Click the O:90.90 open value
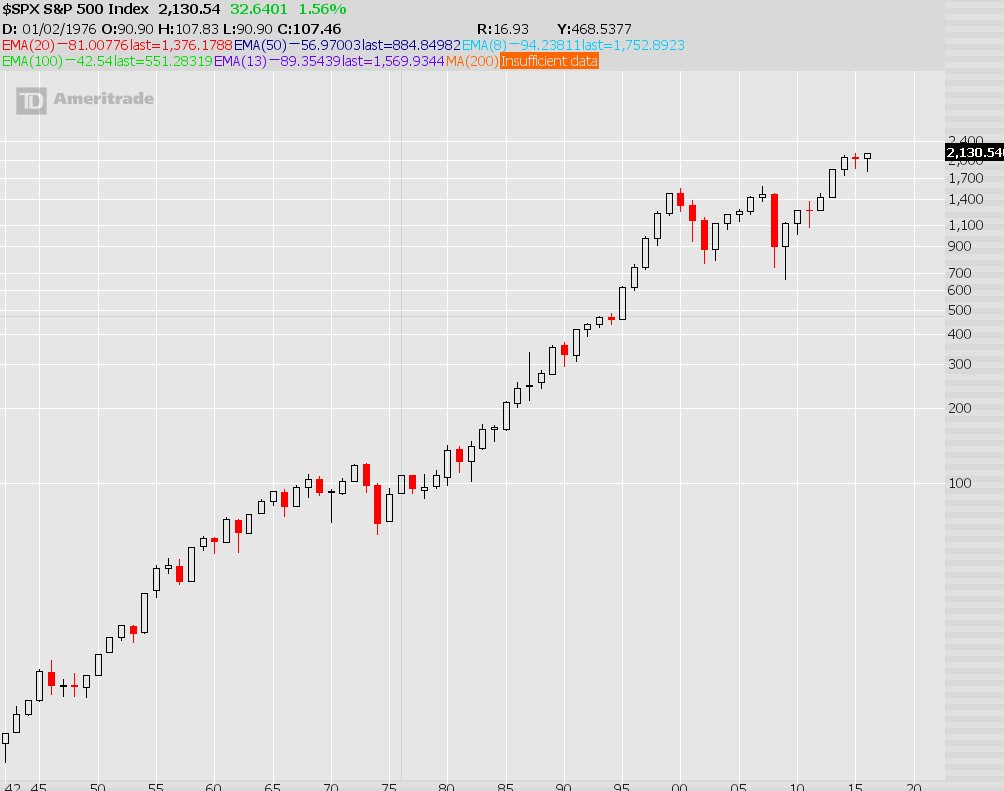Viewport: 1004px width, 791px height. pyautogui.click(x=127, y=29)
